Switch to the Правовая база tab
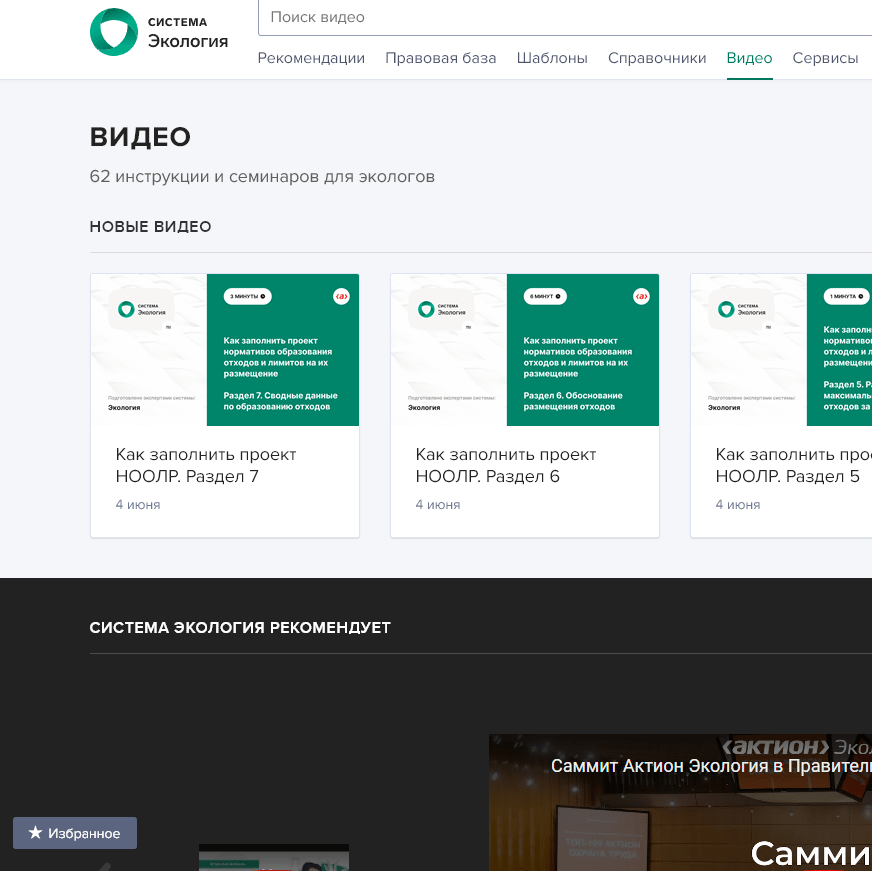Screen dimensions: 872x871 pyautogui.click(x=440, y=58)
